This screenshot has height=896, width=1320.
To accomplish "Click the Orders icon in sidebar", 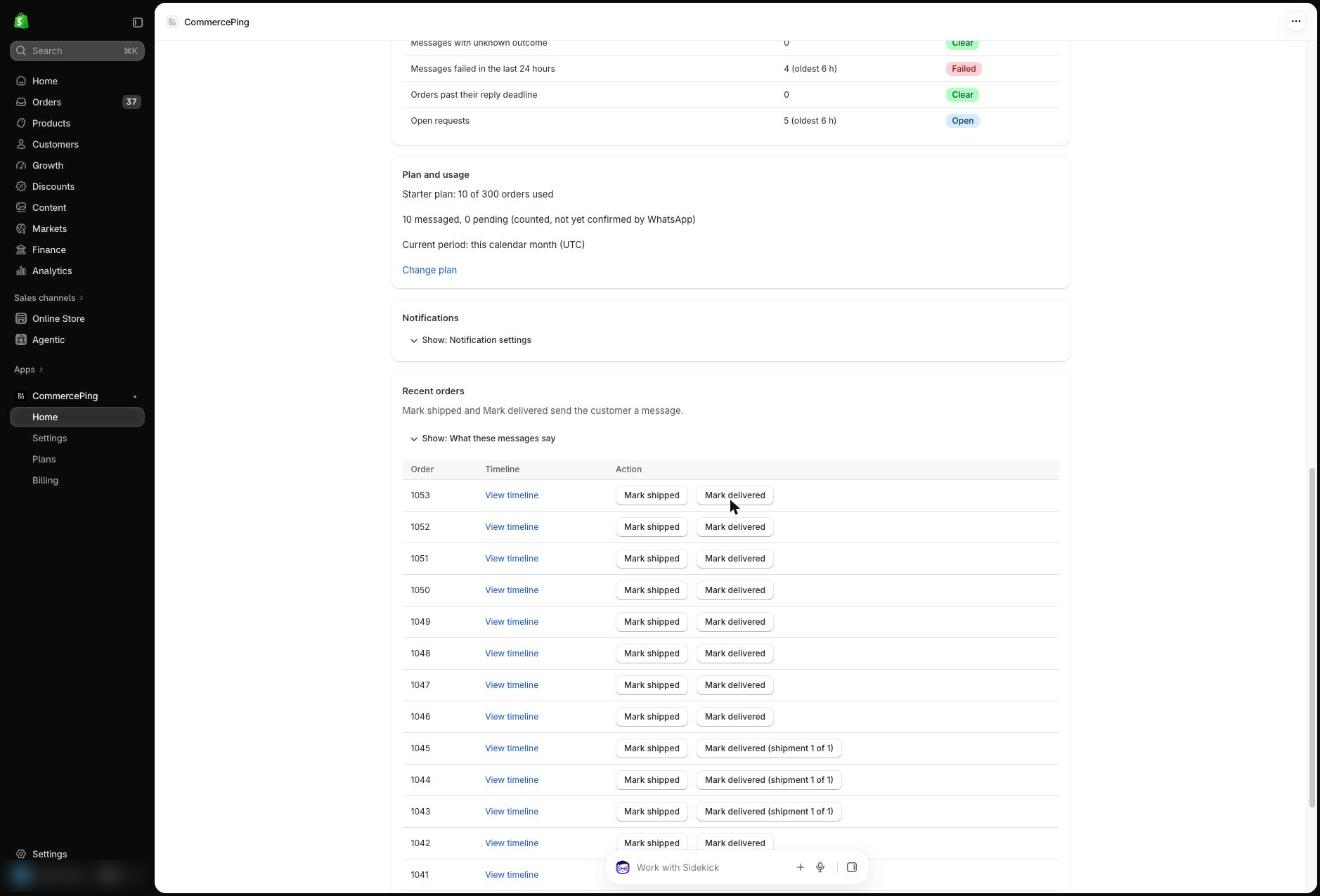I will click(21, 102).
